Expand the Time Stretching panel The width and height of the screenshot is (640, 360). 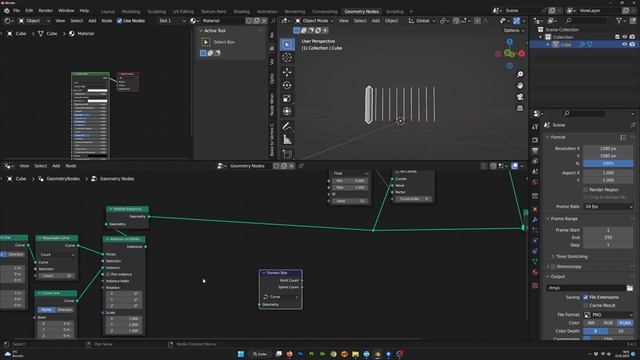(x=571, y=257)
